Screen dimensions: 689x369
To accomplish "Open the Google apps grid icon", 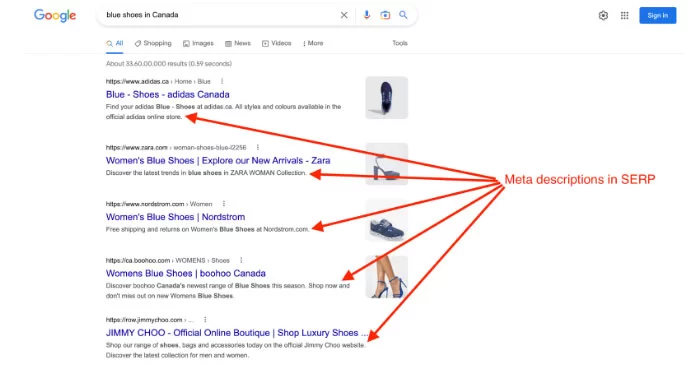I will 624,15.
